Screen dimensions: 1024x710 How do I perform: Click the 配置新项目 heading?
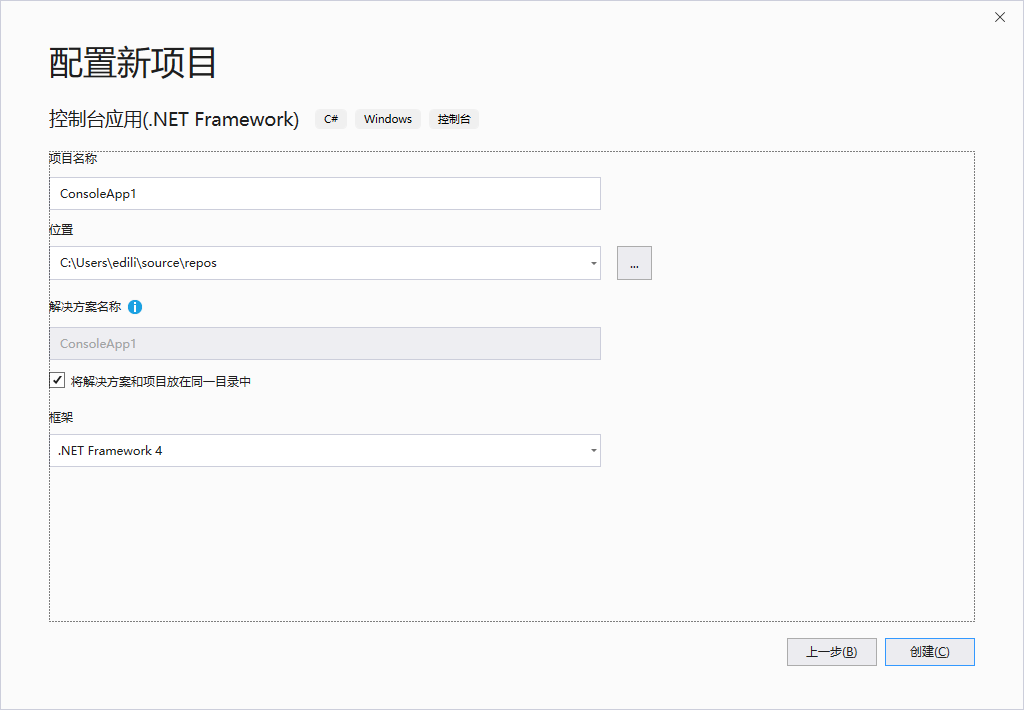[x=133, y=63]
